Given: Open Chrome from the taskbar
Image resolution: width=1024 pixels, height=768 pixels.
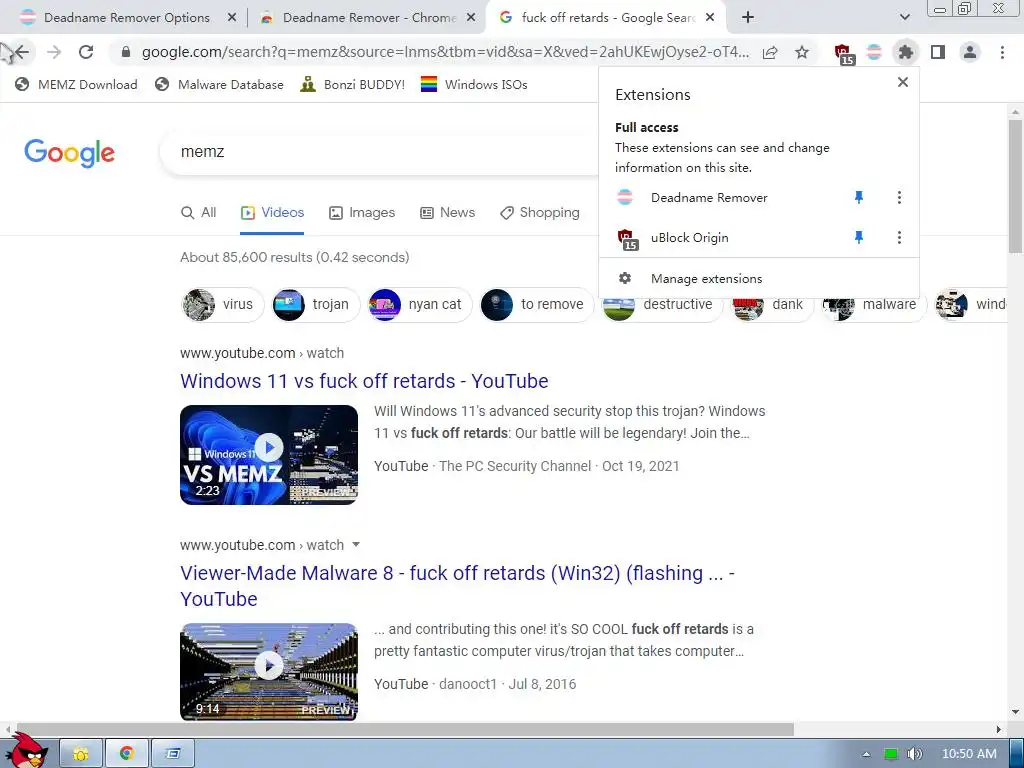Looking at the screenshot, I should 127,754.
